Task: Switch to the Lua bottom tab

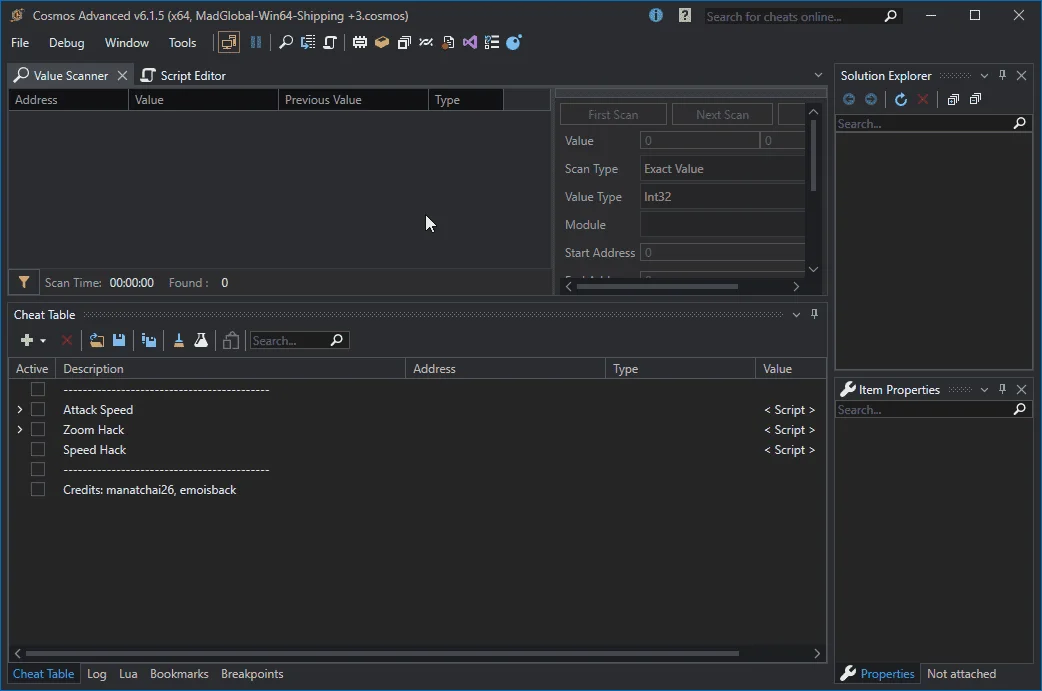Action: coord(128,674)
